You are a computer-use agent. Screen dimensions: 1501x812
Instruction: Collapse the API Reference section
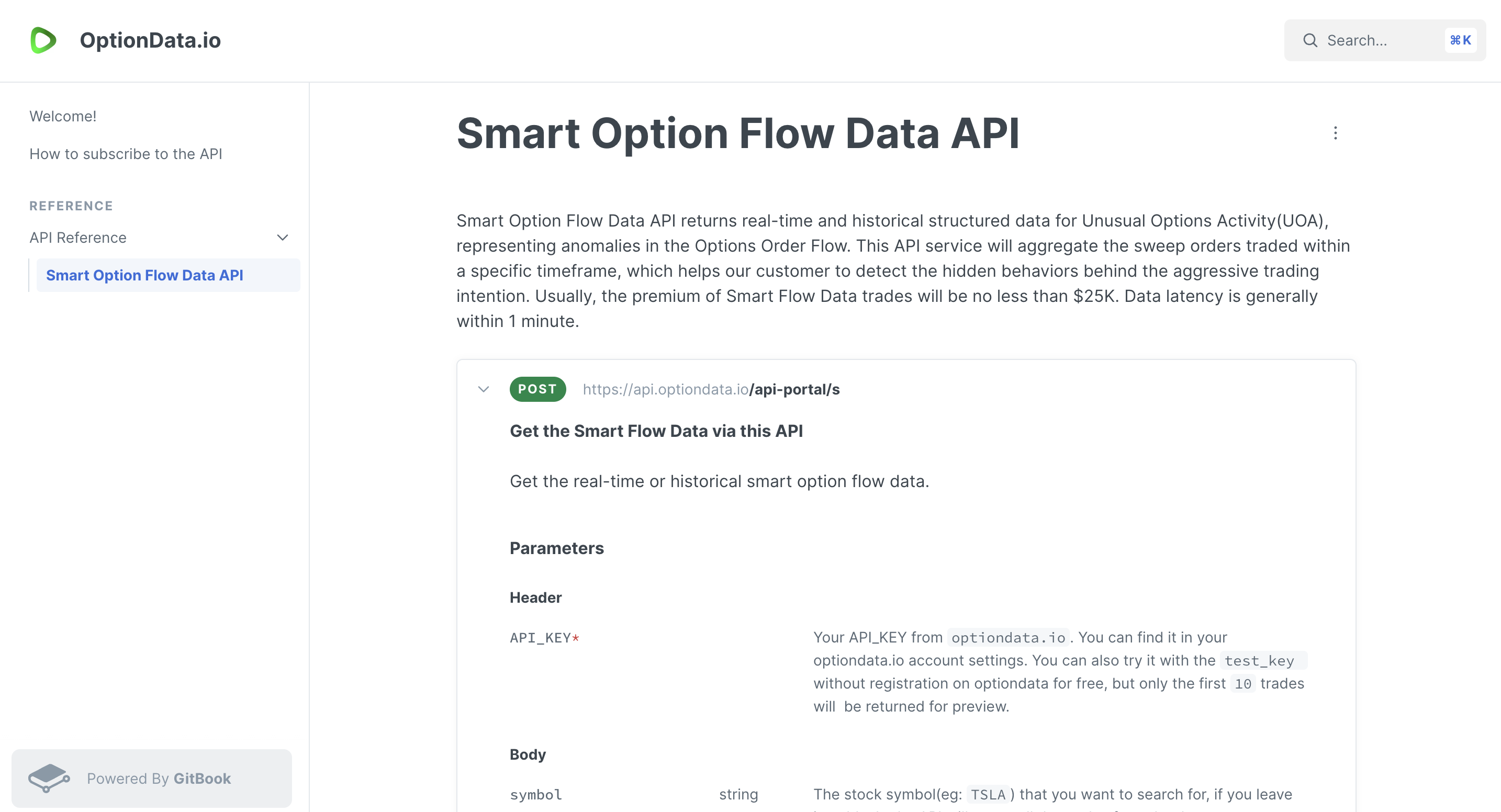click(283, 237)
